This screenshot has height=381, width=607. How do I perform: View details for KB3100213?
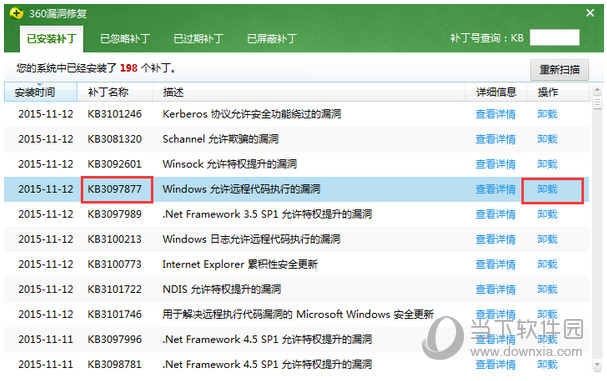click(496, 239)
